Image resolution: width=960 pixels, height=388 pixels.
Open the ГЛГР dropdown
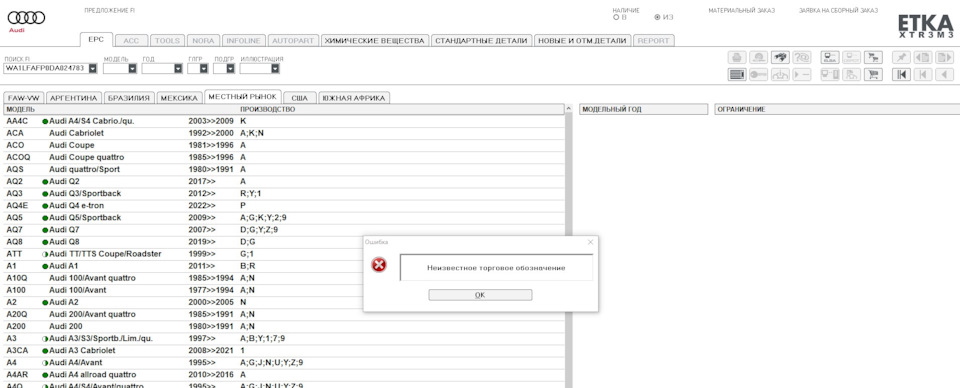[x=204, y=69]
